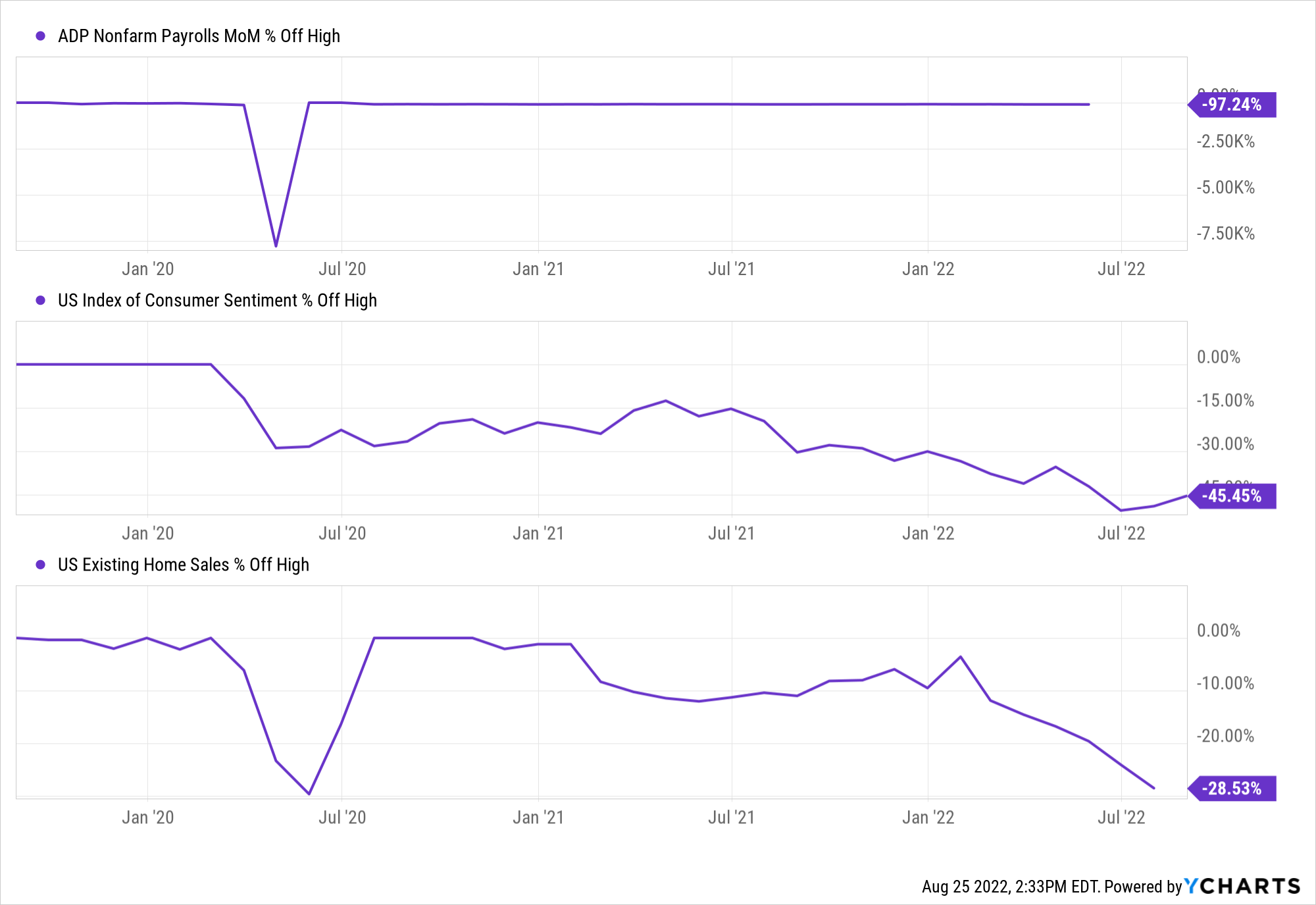Viewport: 1316px width, 905px height.
Task: Click Jul '22 tick on the bottom chart
Action: 1121,817
